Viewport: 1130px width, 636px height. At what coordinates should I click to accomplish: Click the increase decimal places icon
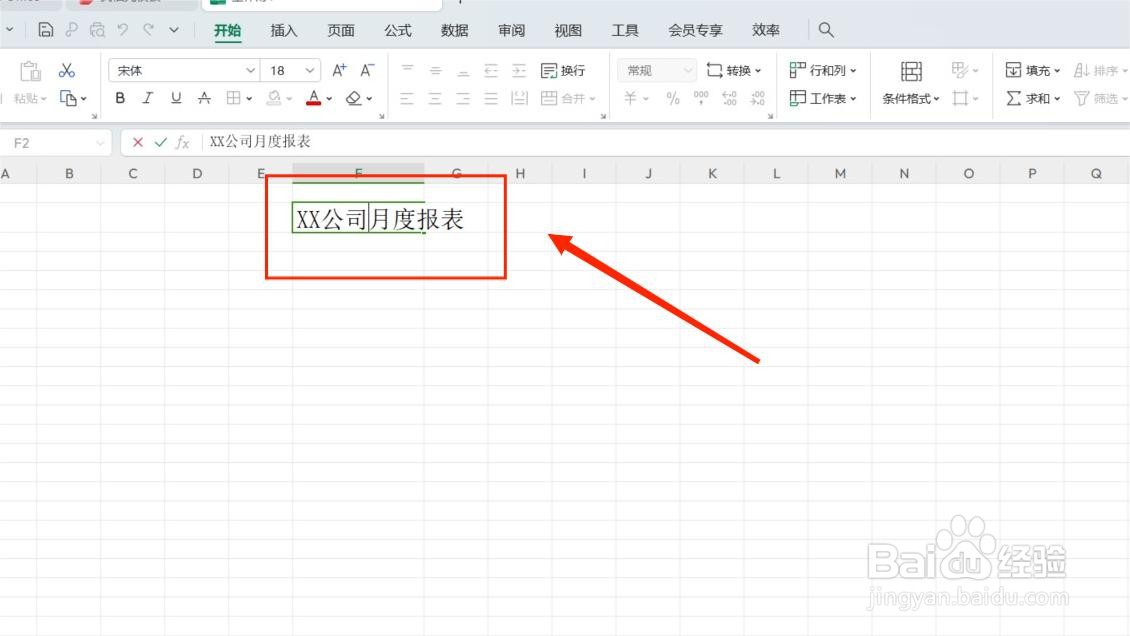point(729,97)
